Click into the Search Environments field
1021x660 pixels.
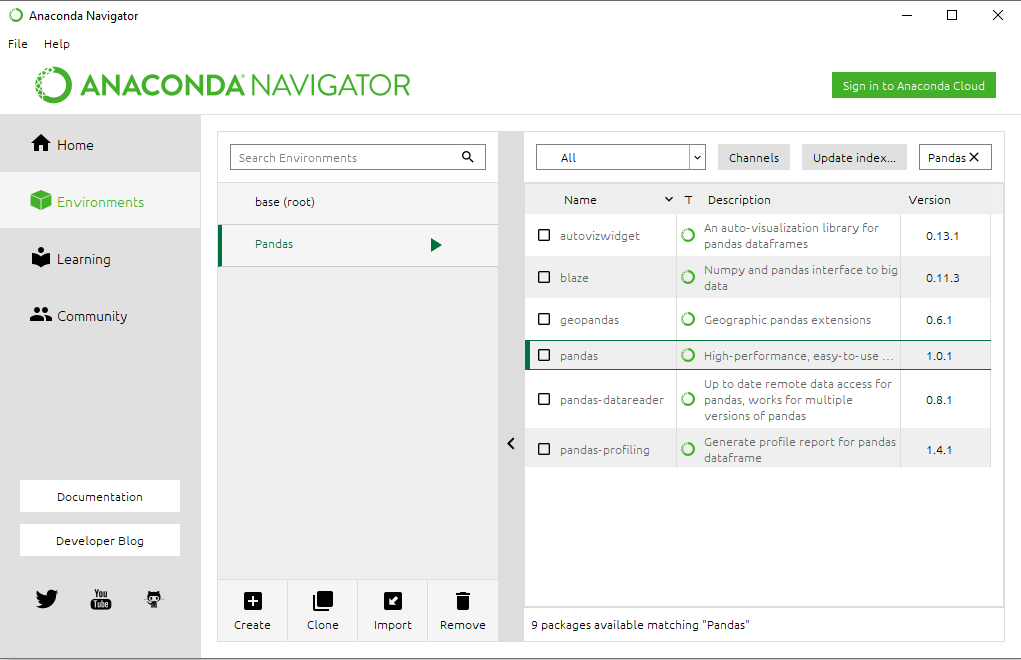click(x=357, y=157)
